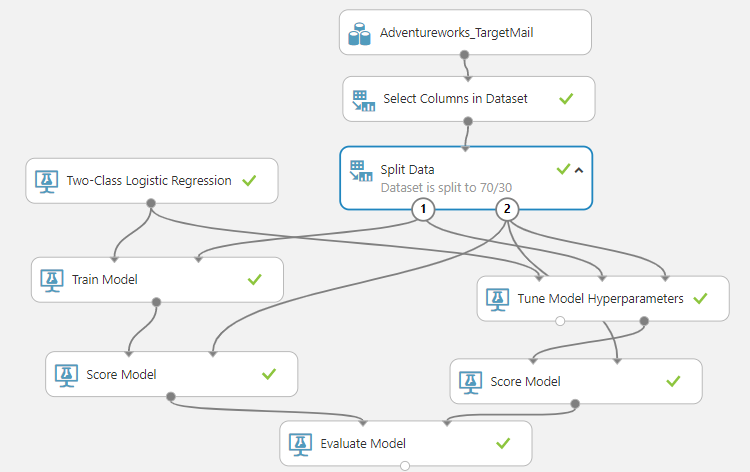Click the Adventureworks_TargetMail dataset icon
The height and width of the screenshot is (472, 750).
(x=360, y=34)
